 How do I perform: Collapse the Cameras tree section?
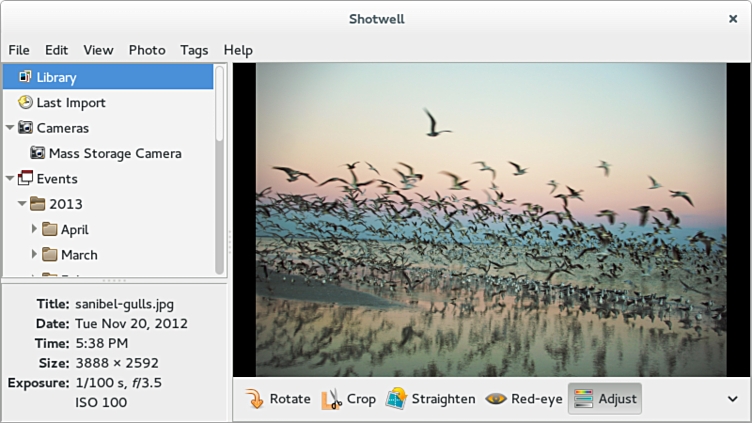(10, 128)
